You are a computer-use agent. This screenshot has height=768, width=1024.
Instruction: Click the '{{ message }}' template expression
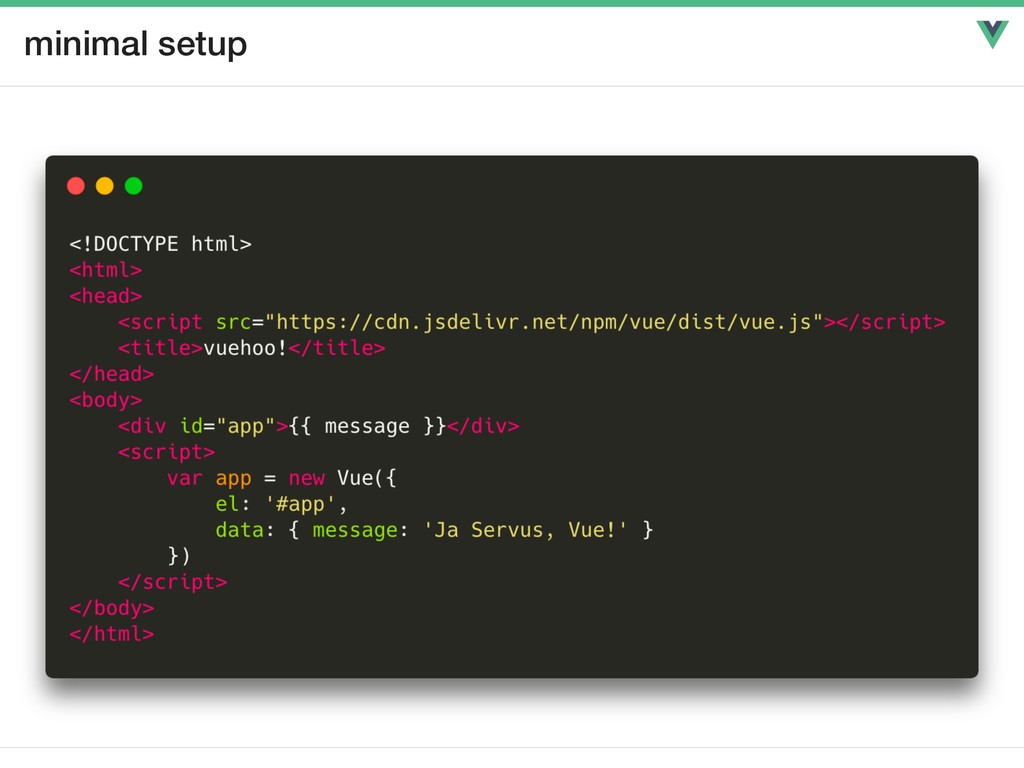[367, 426]
